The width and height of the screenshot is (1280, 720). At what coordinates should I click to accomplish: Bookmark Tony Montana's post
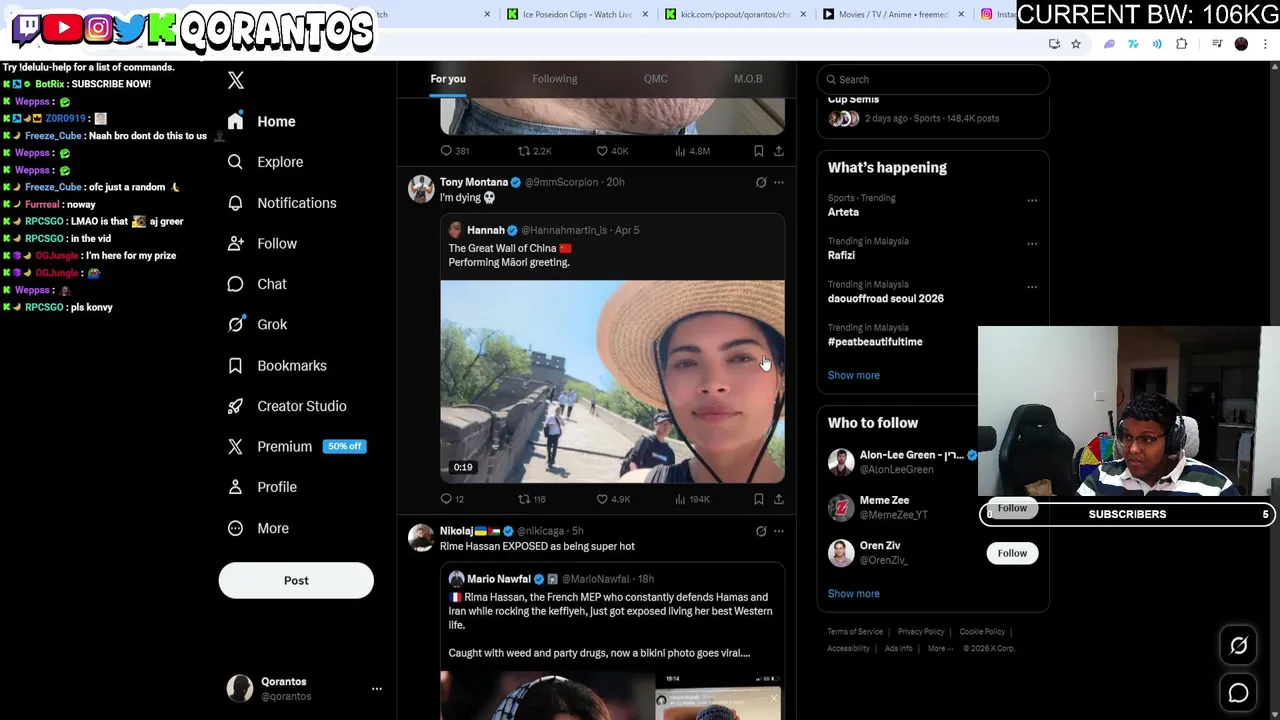pyautogui.click(x=759, y=499)
